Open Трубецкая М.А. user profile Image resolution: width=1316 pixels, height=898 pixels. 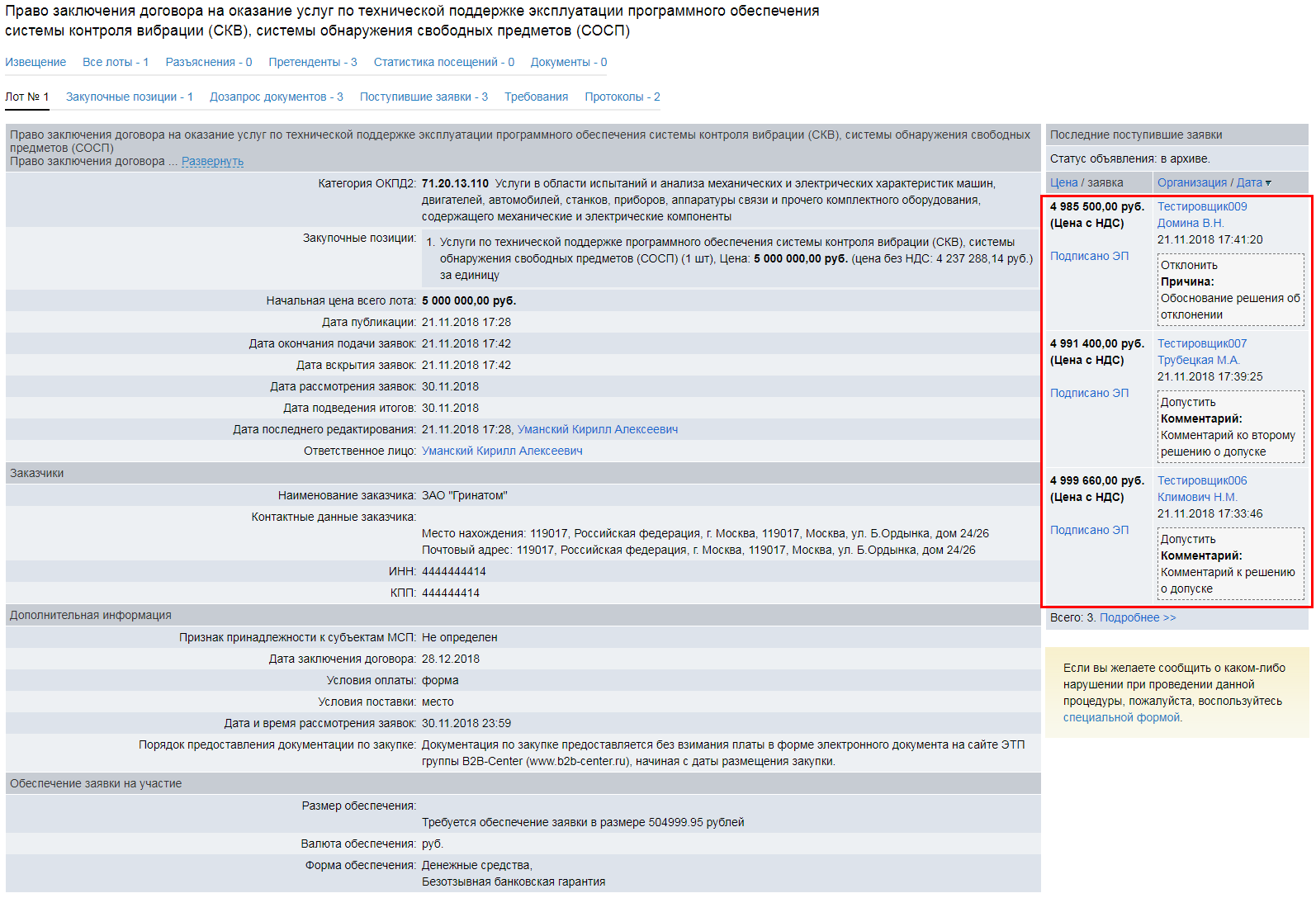coord(1198,361)
